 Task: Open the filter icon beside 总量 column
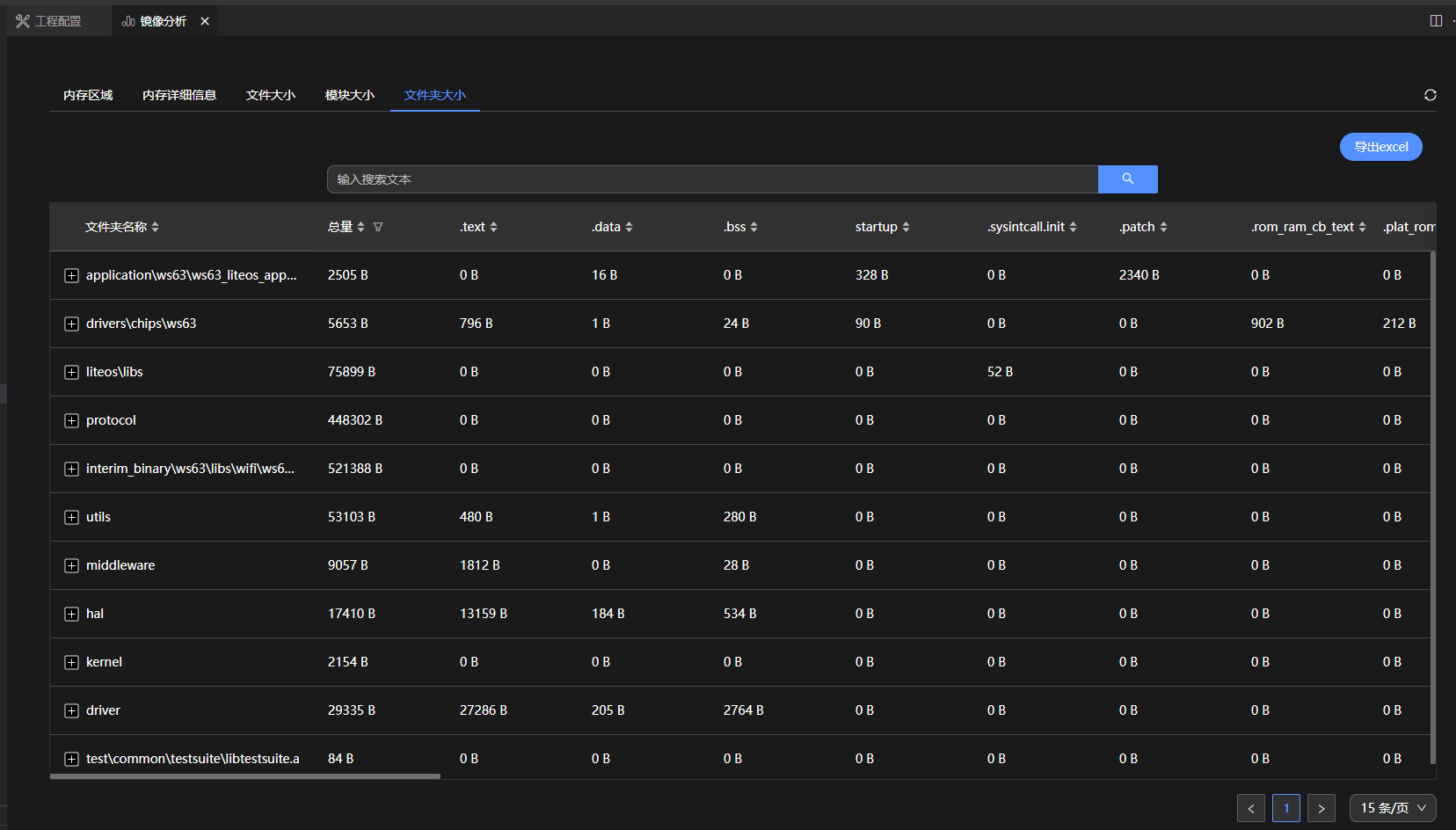click(378, 227)
